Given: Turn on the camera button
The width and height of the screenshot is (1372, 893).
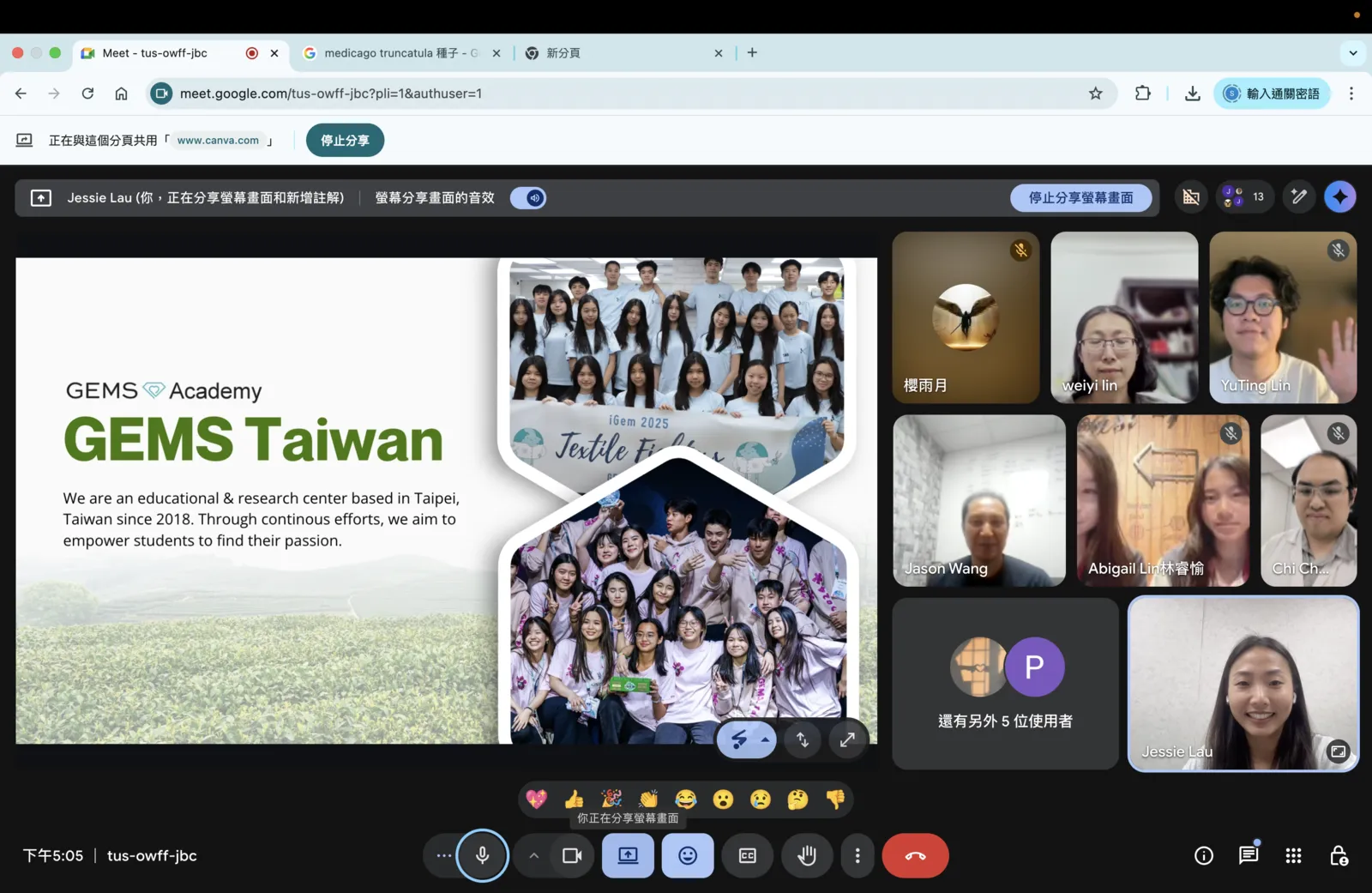Looking at the screenshot, I should 572,855.
